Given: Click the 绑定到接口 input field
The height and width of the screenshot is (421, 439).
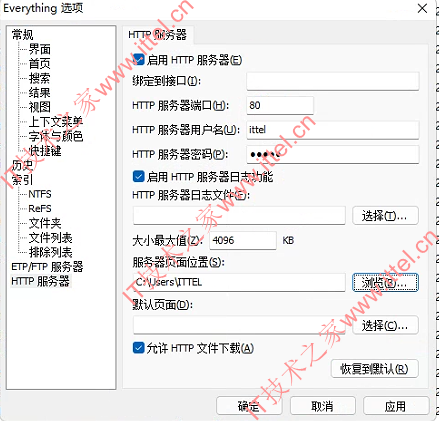Looking at the screenshot, I should [333, 81].
